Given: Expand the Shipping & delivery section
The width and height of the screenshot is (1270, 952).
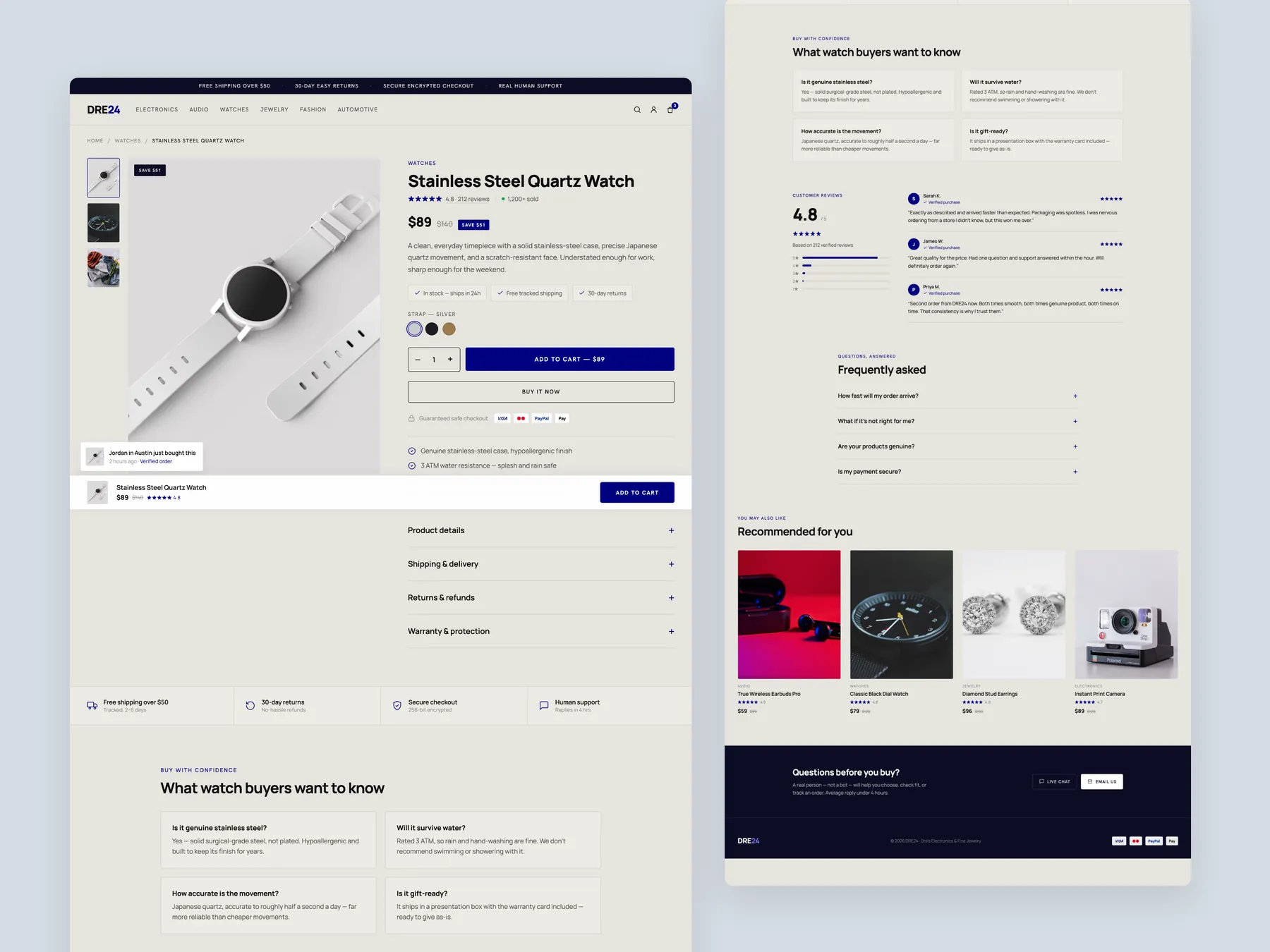Looking at the screenshot, I should (x=541, y=564).
